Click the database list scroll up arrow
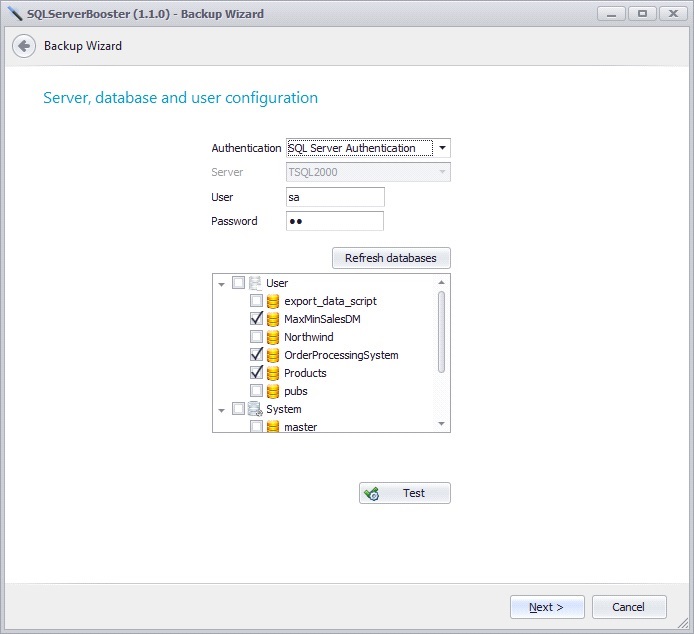This screenshot has height=634, width=694. [441, 282]
